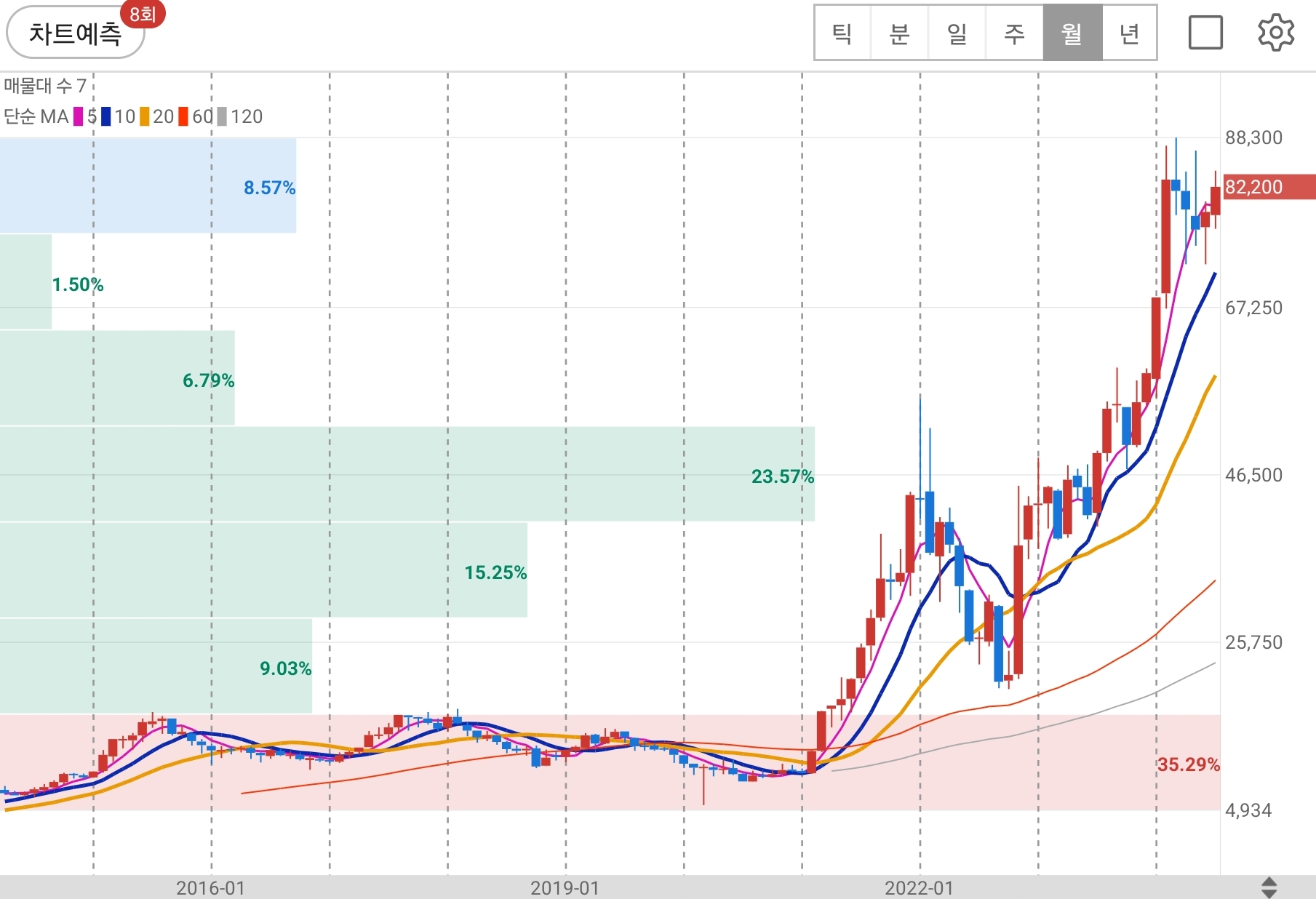
Task: Tap the 15.25% volume profile label
Action: coord(496,572)
